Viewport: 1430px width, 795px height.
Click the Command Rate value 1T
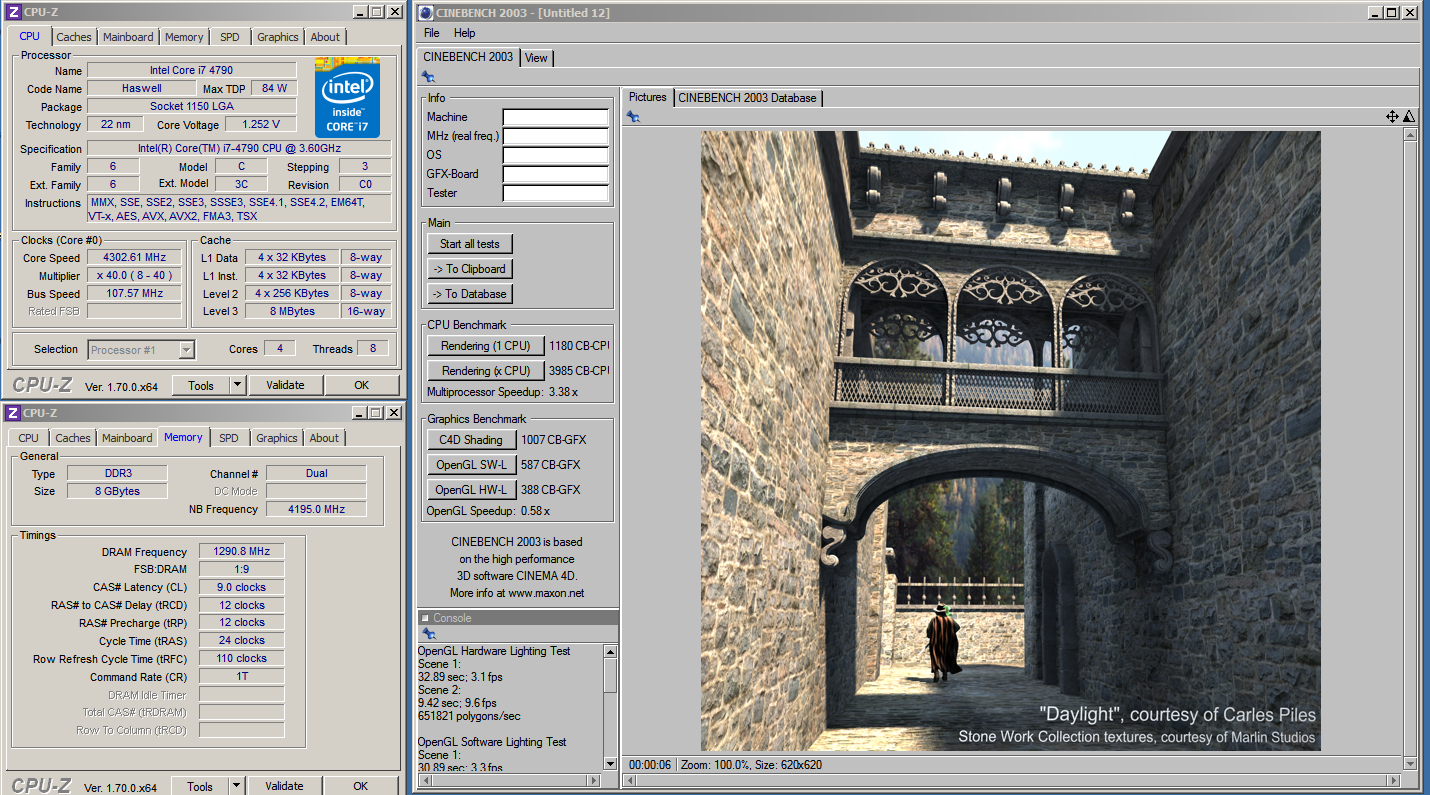(x=241, y=677)
